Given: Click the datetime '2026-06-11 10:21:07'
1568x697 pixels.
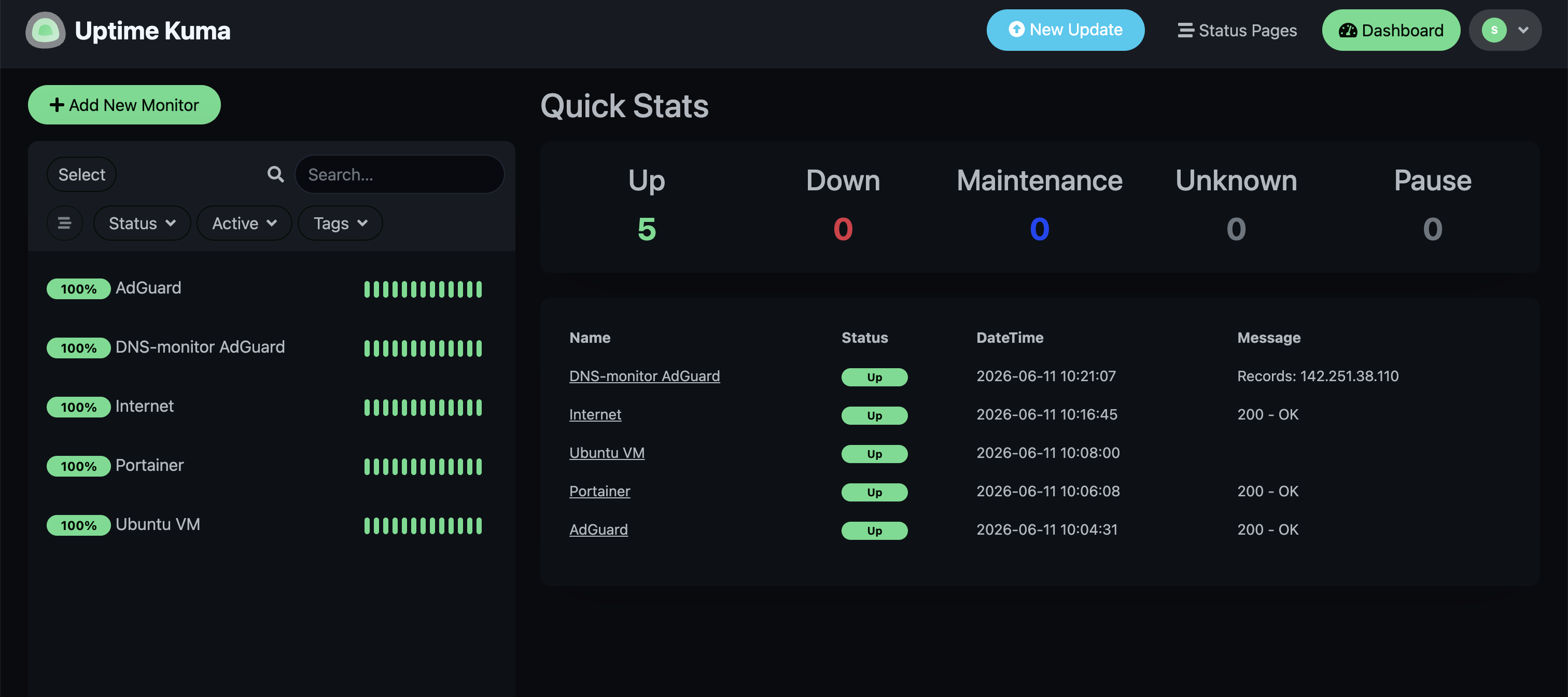Looking at the screenshot, I should [1046, 375].
